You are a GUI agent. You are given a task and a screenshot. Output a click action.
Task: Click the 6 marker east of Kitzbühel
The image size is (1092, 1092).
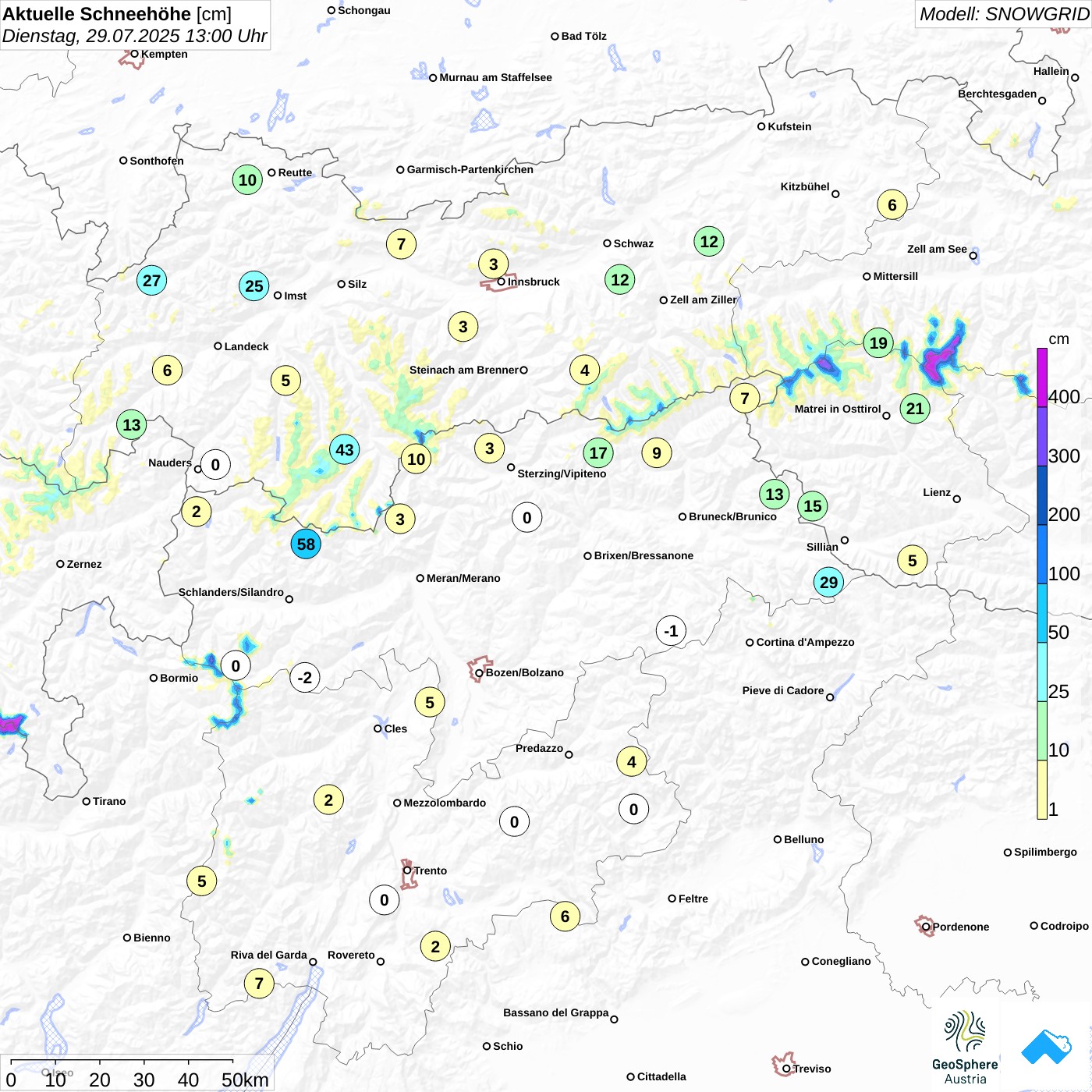pos(892,205)
